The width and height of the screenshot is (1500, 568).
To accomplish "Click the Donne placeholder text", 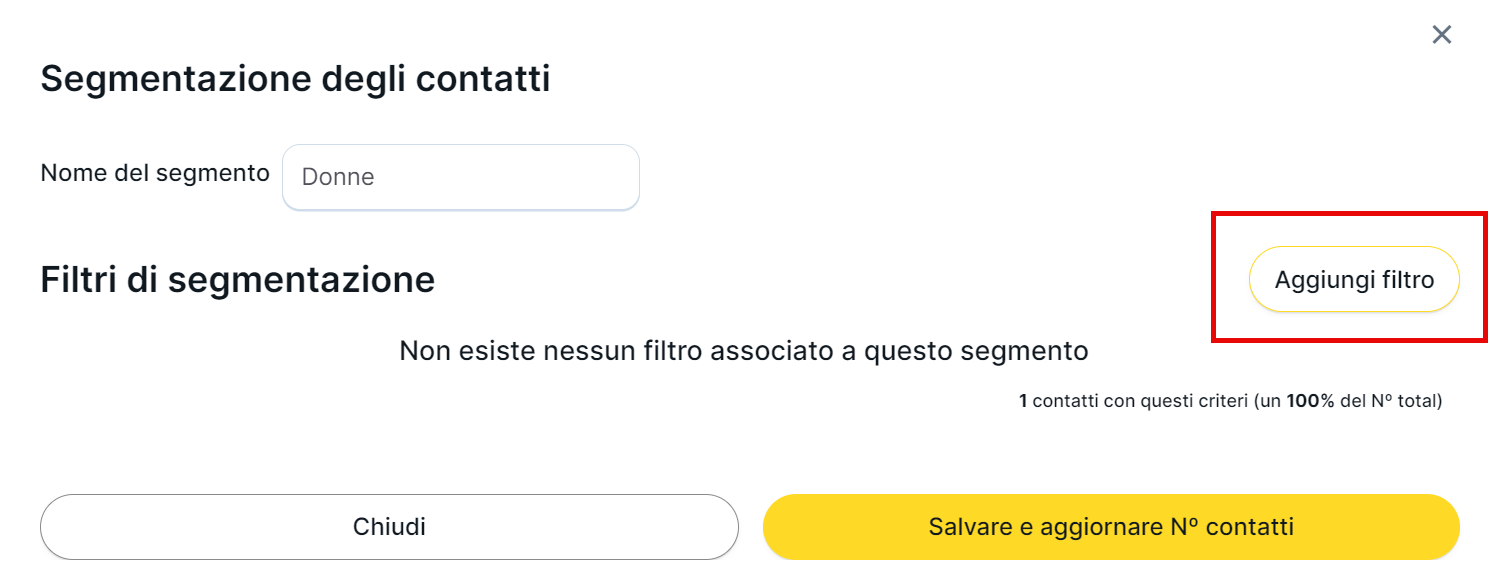I will [338, 177].
